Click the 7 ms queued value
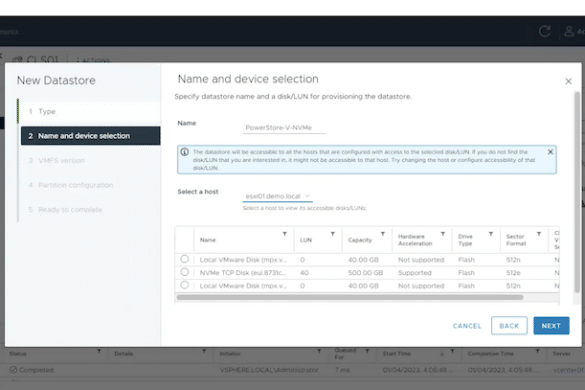Image resolution: width=585 pixels, height=390 pixels. (x=342, y=370)
